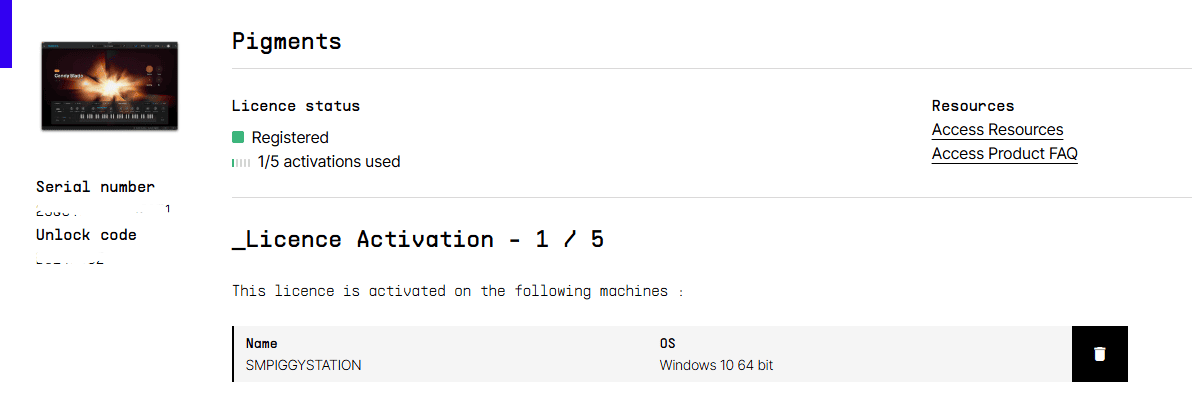Click the Resources heading
The height and width of the screenshot is (402, 1192).
click(x=973, y=106)
